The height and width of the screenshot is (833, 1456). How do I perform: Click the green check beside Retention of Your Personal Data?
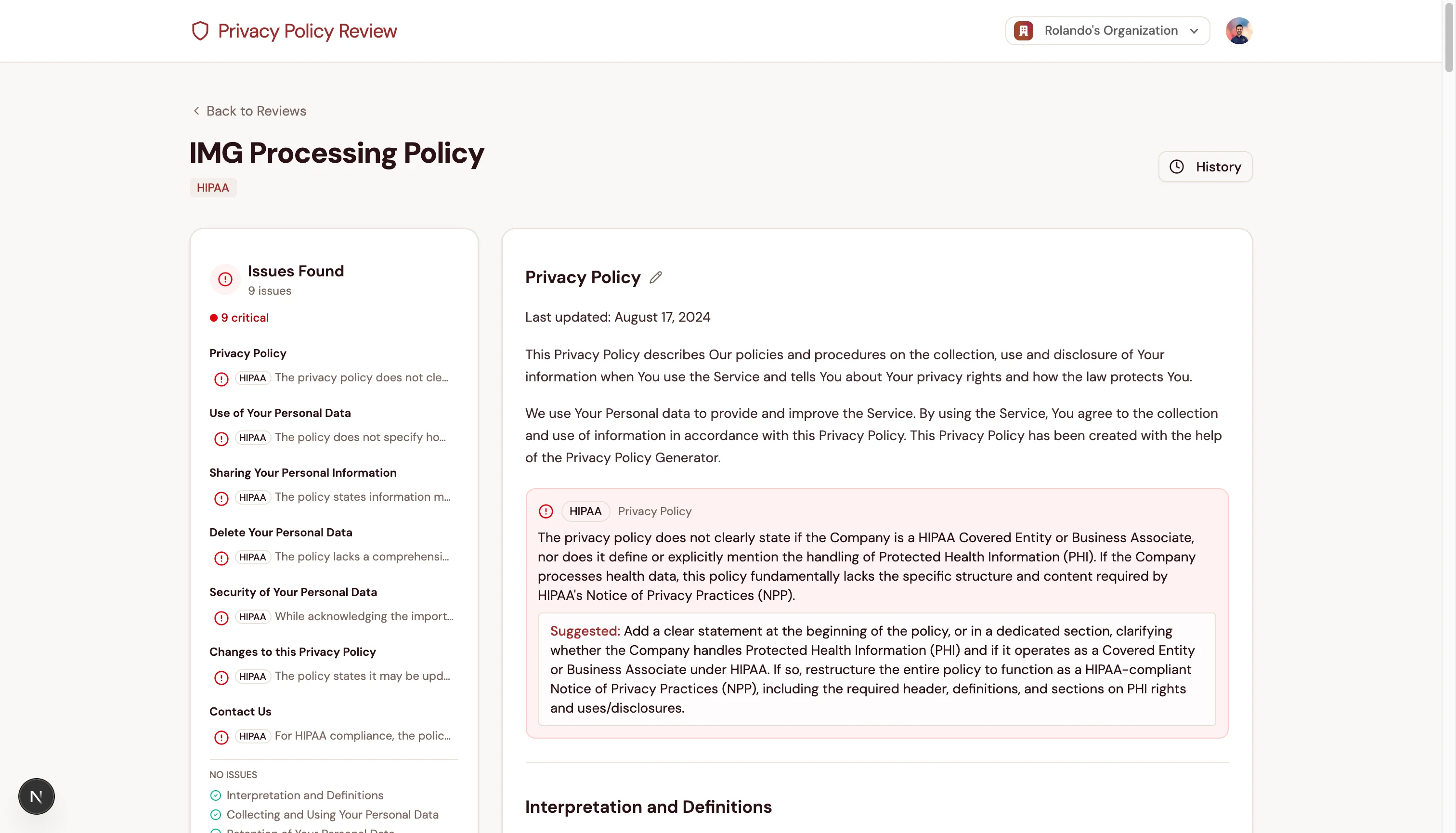tap(216, 831)
